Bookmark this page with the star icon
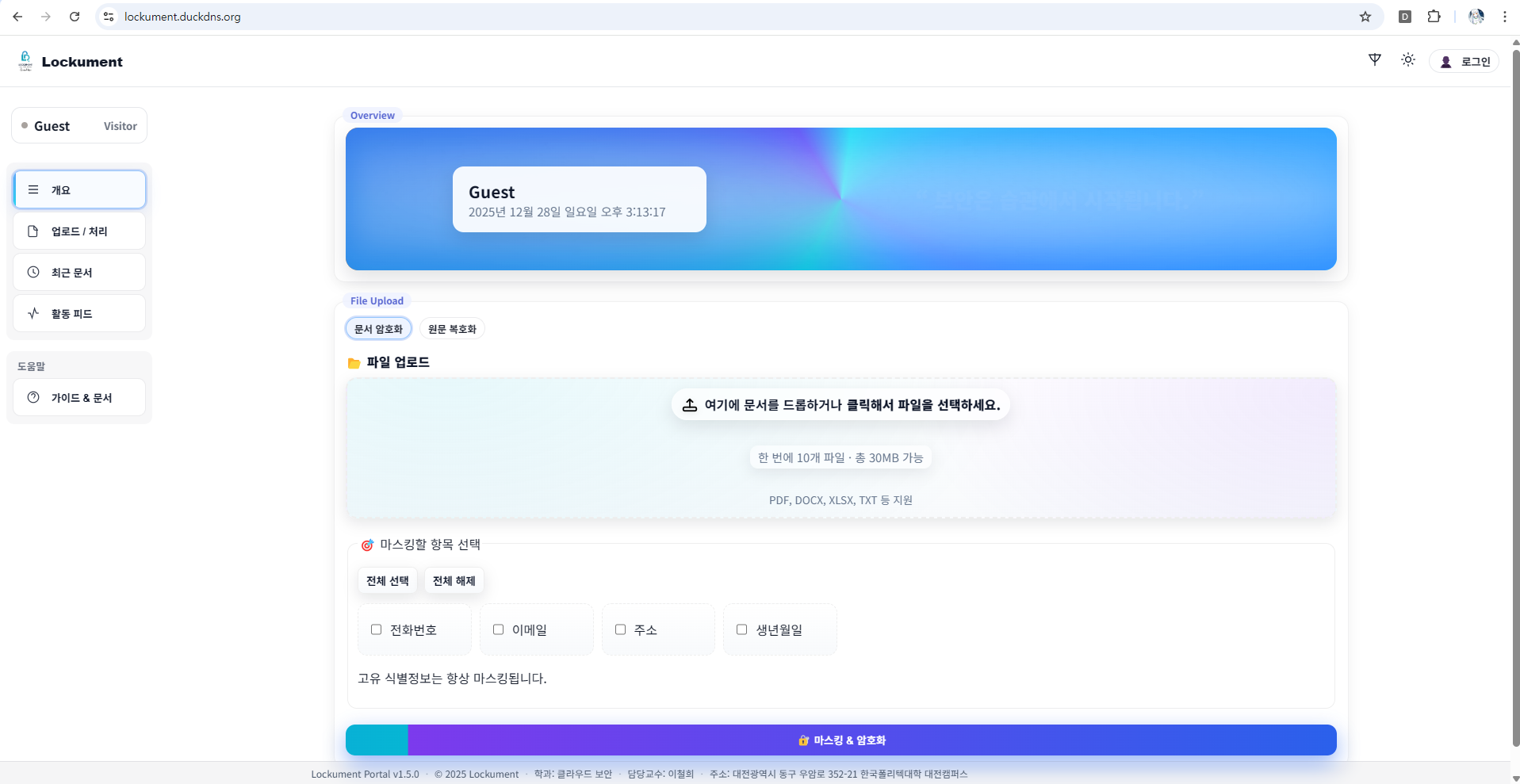The width and height of the screenshot is (1520, 784). [1365, 17]
